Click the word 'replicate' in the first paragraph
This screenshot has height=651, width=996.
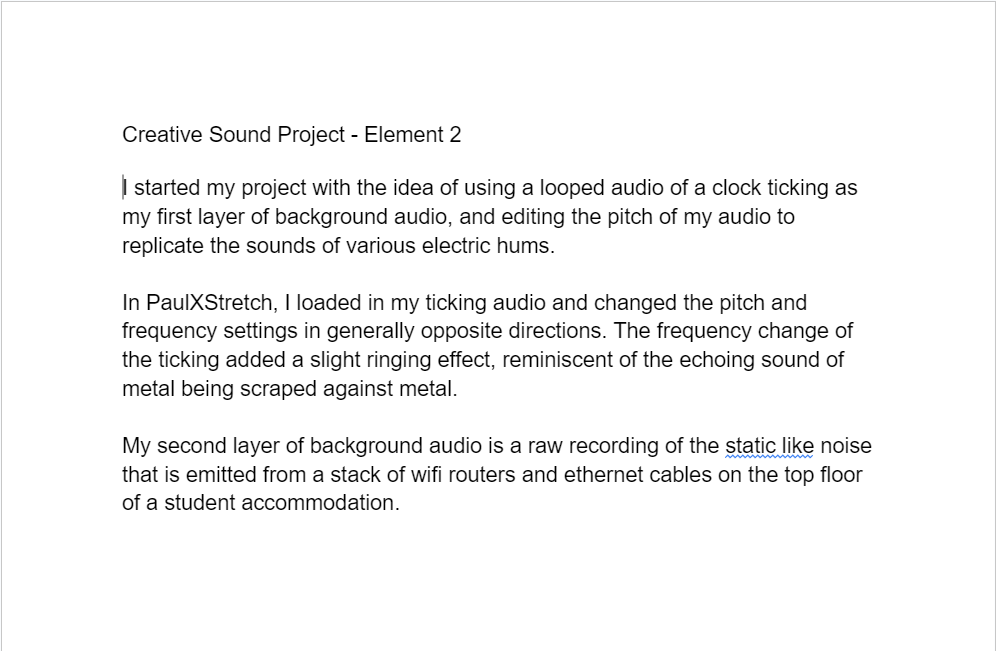point(163,246)
